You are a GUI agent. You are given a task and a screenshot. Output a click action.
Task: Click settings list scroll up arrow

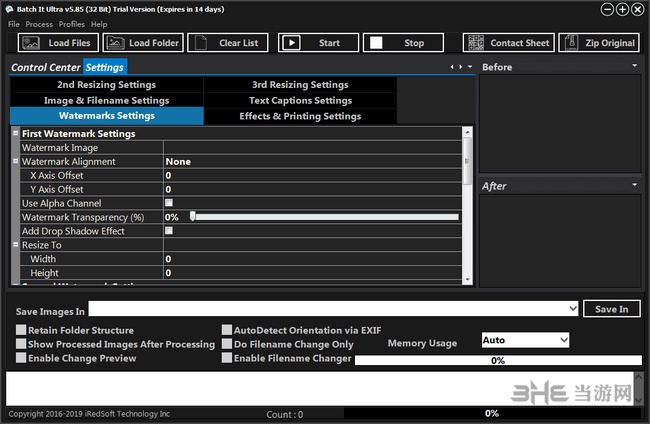[467, 132]
